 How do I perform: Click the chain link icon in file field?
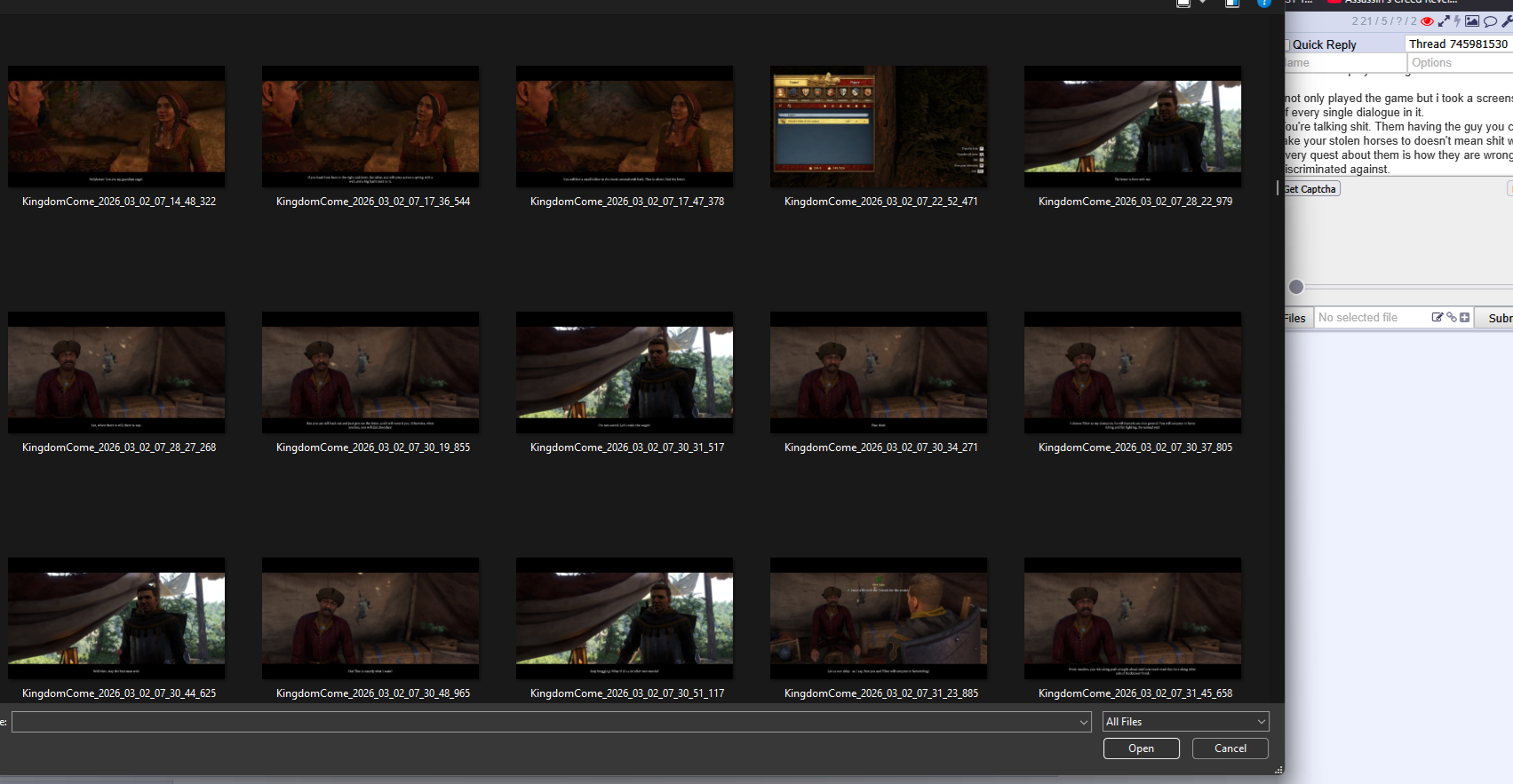click(x=1452, y=317)
